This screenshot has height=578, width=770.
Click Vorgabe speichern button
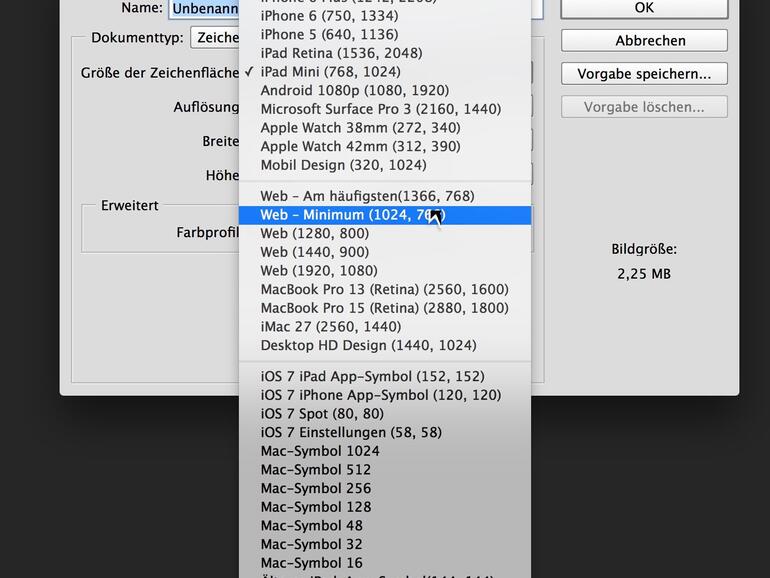[x=644, y=74]
